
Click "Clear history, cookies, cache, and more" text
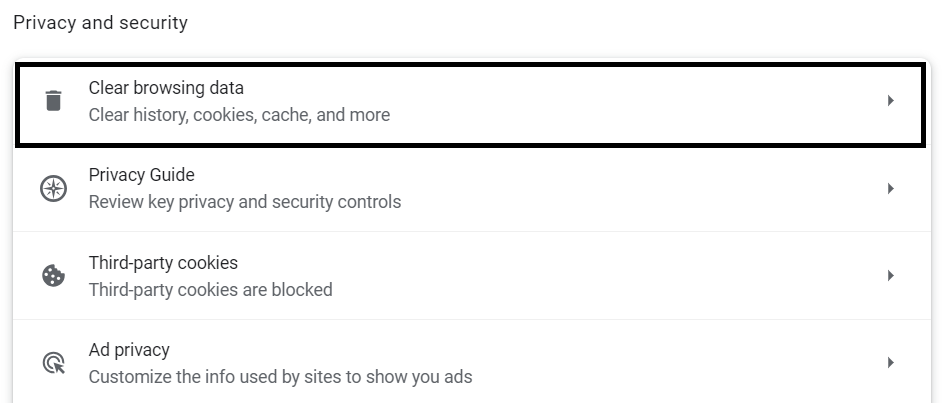(x=239, y=115)
